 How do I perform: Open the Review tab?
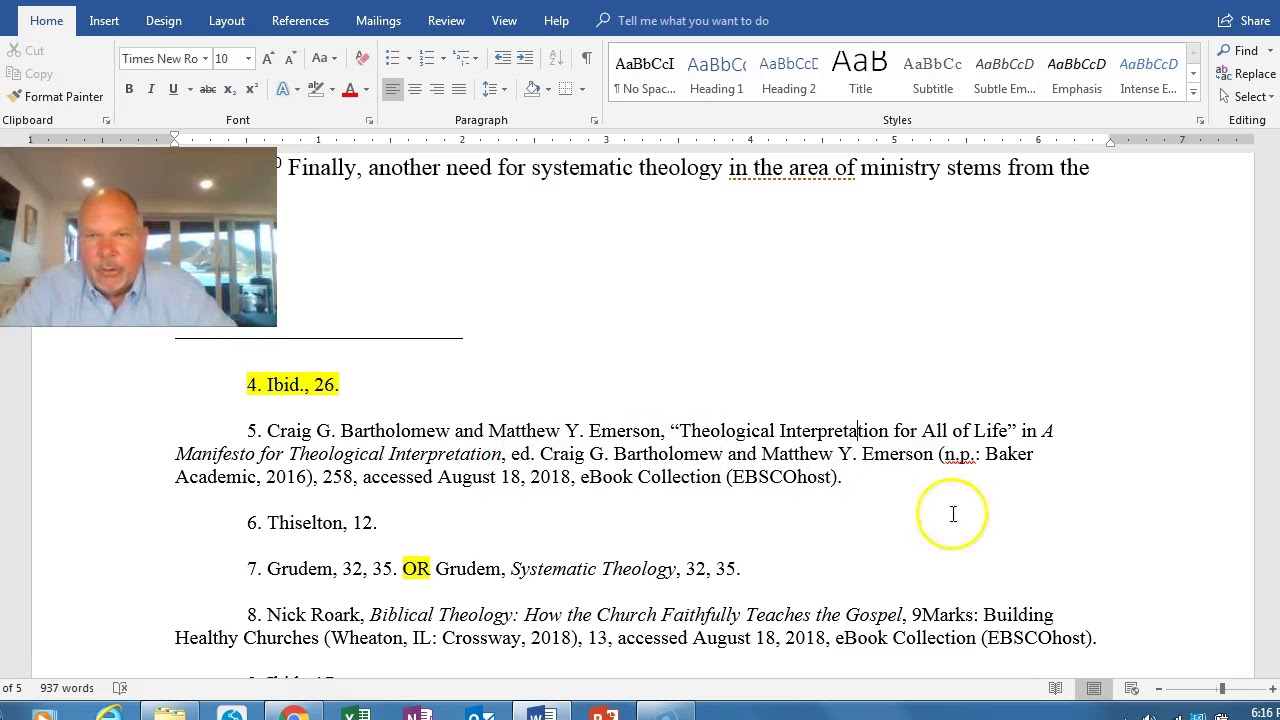[x=446, y=21]
